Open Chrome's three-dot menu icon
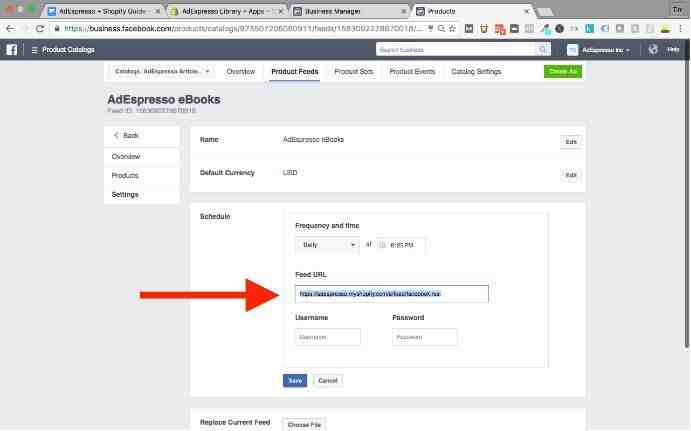 [x=680, y=29]
